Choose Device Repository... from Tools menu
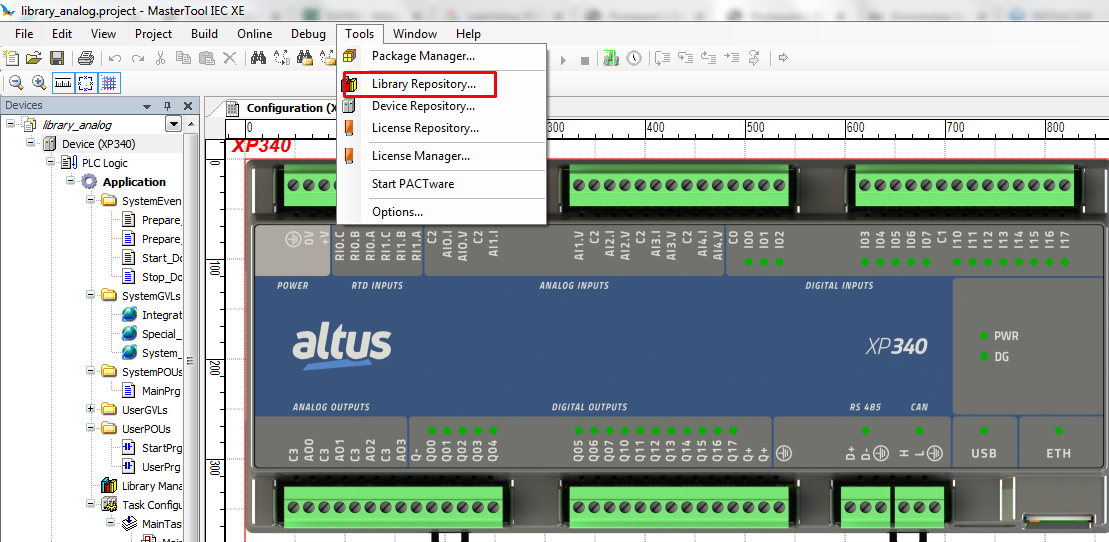 [x=441, y=106]
